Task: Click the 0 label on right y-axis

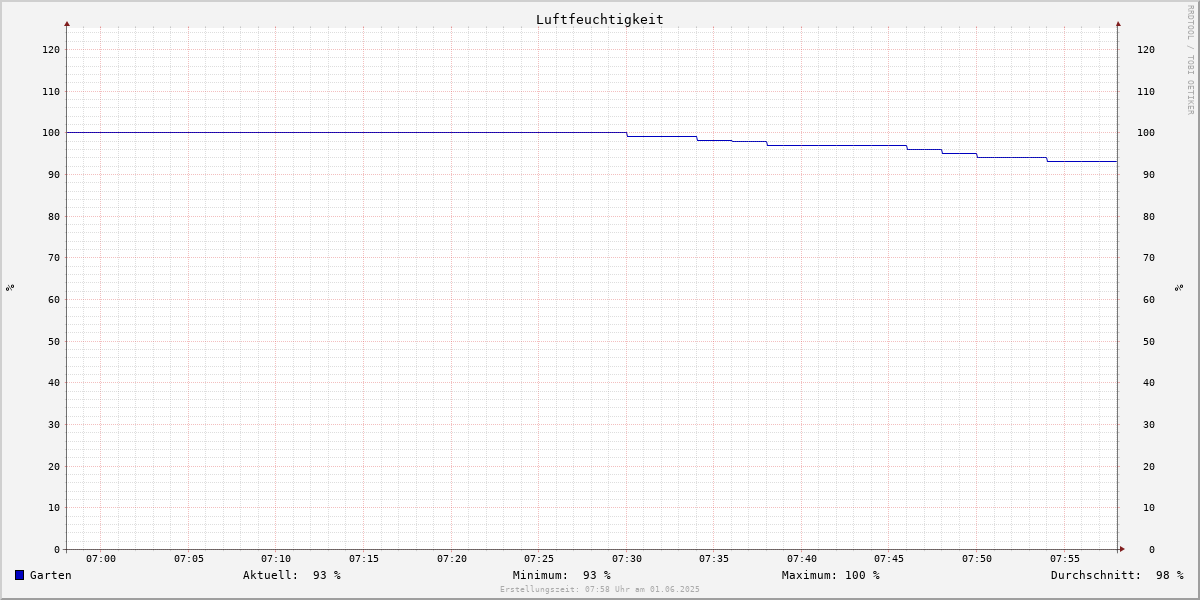Action: click(x=1152, y=549)
